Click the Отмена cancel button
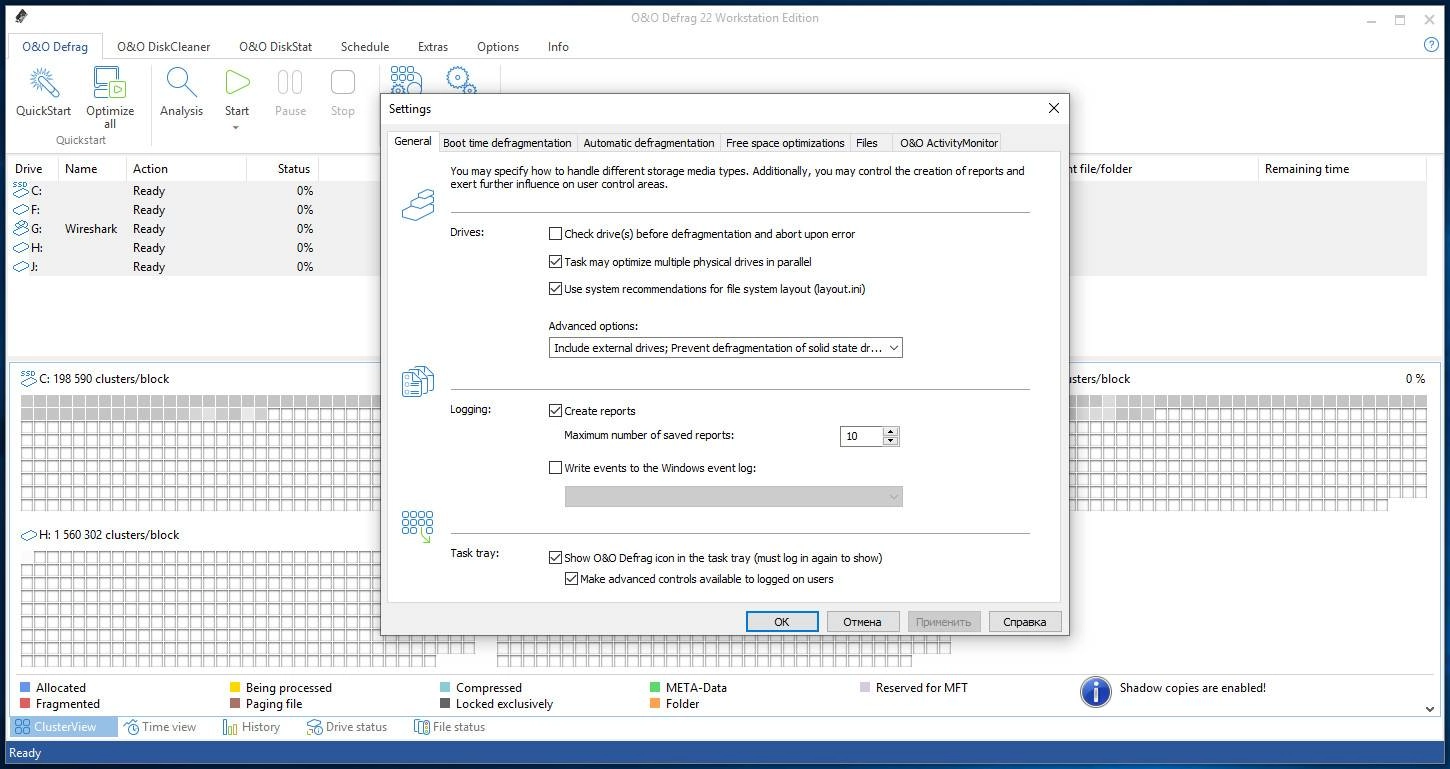This screenshot has width=1450, height=769. (x=862, y=622)
